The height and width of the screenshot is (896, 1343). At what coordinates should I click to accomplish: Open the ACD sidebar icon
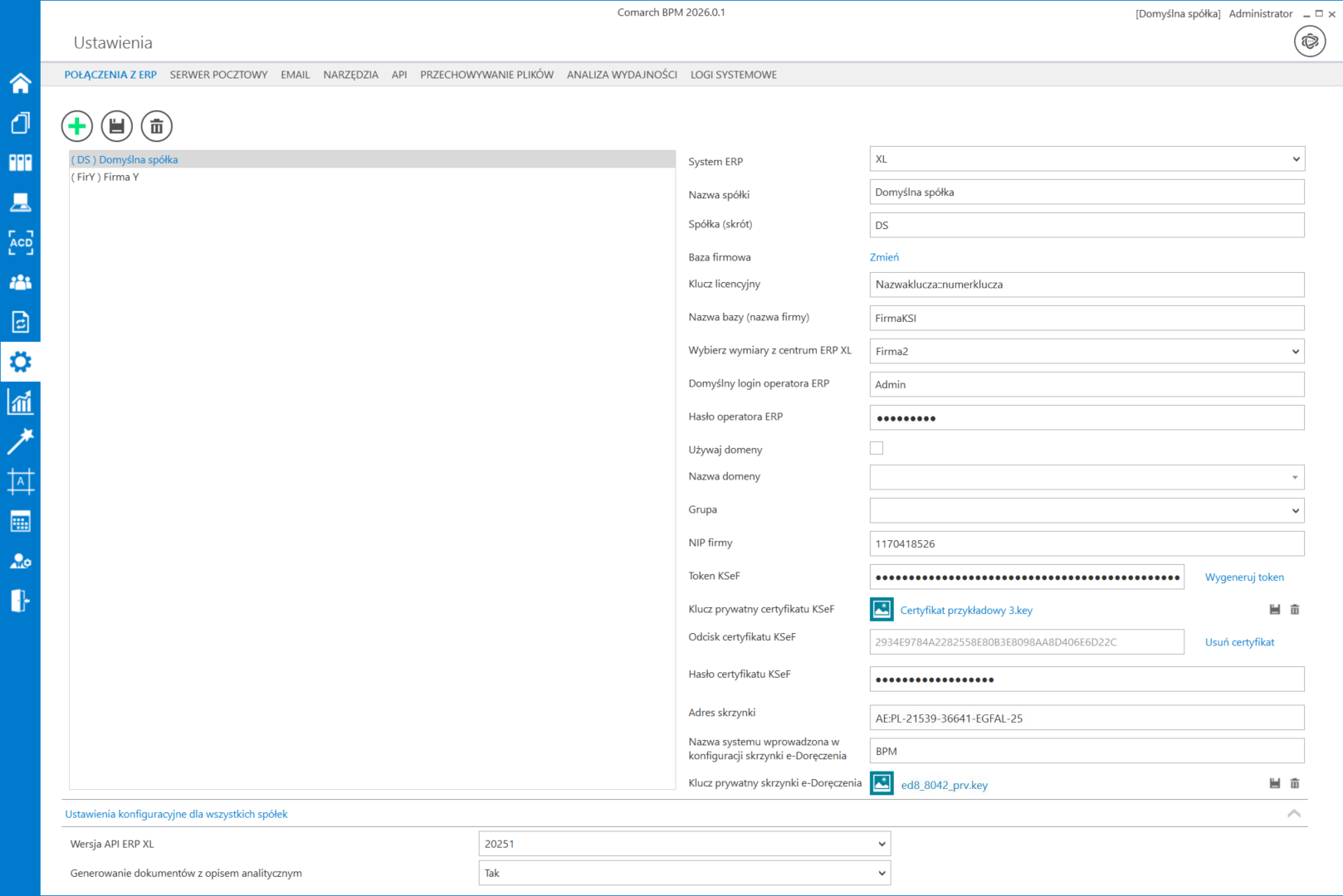pyautogui.click(x=20, y=242)
